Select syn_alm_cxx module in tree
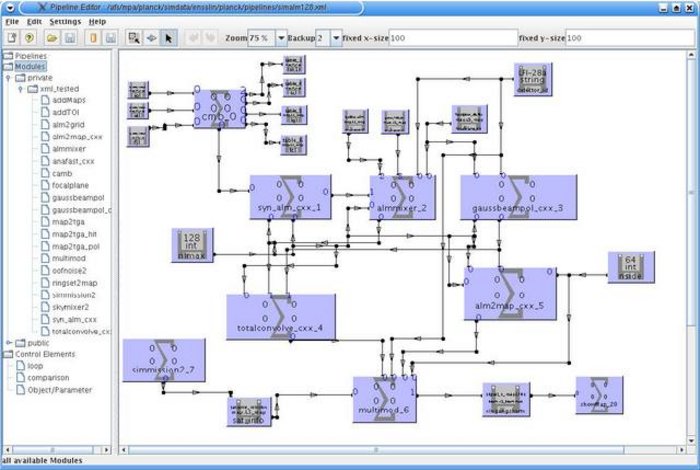Viewport: 700px width, 470px height. point(74,320)
